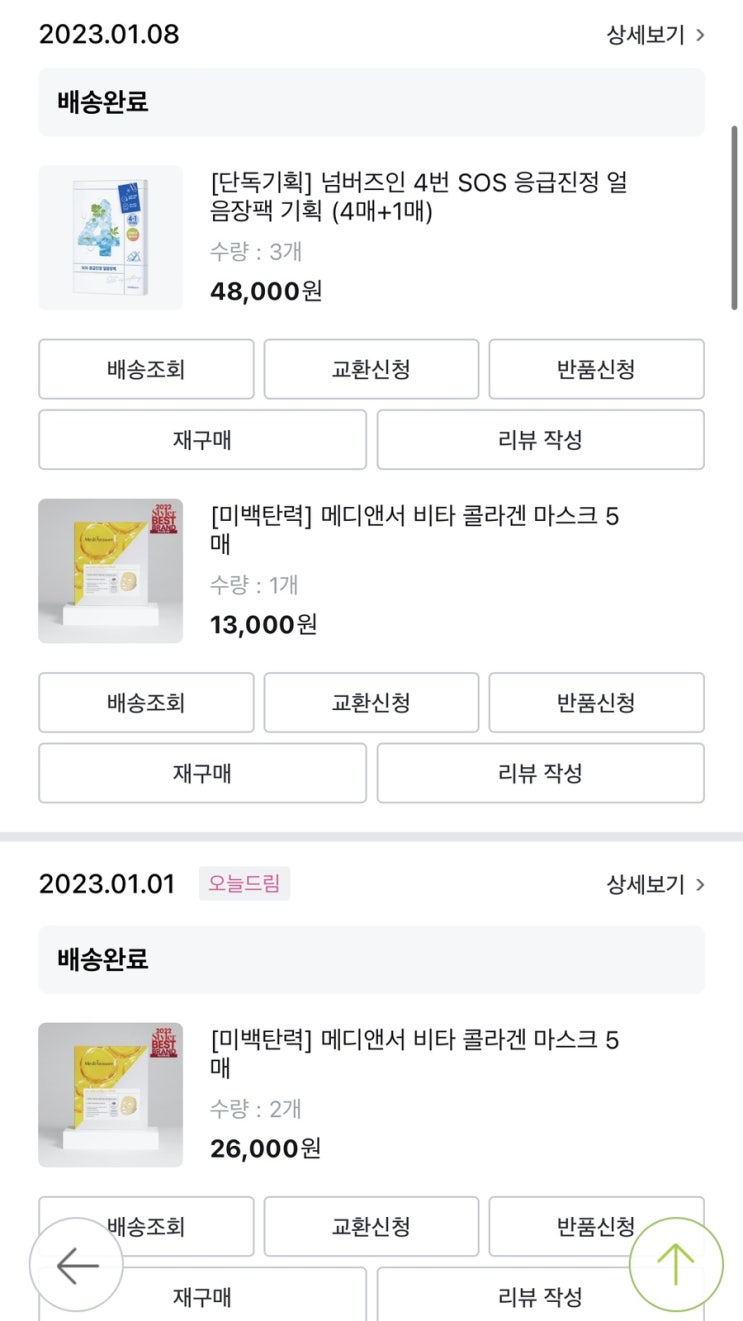Open the 메디앤서 mask thumbnail in the 2023.01.08 order
Image resolution: width=743 pixels, height=1321 pixels.
[110, 571]
